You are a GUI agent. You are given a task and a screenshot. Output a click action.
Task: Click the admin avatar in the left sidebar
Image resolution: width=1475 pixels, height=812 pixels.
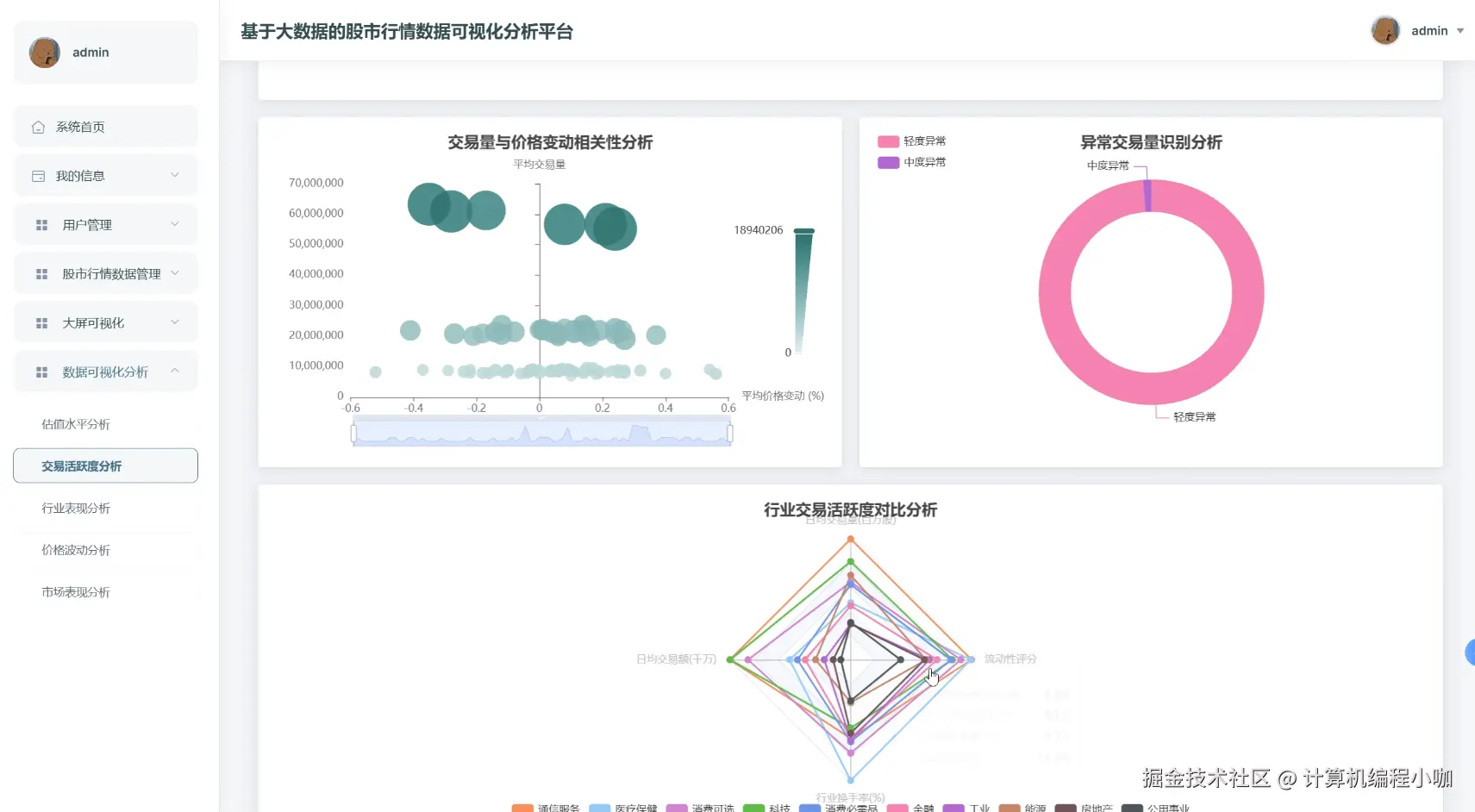coord(44,52)
